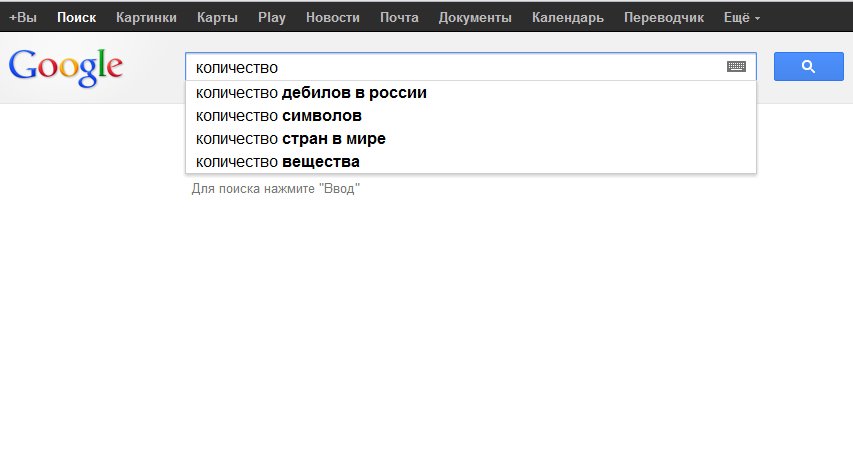
Task: Click the blue magnifier search button
Action: [x=808, y=66]
